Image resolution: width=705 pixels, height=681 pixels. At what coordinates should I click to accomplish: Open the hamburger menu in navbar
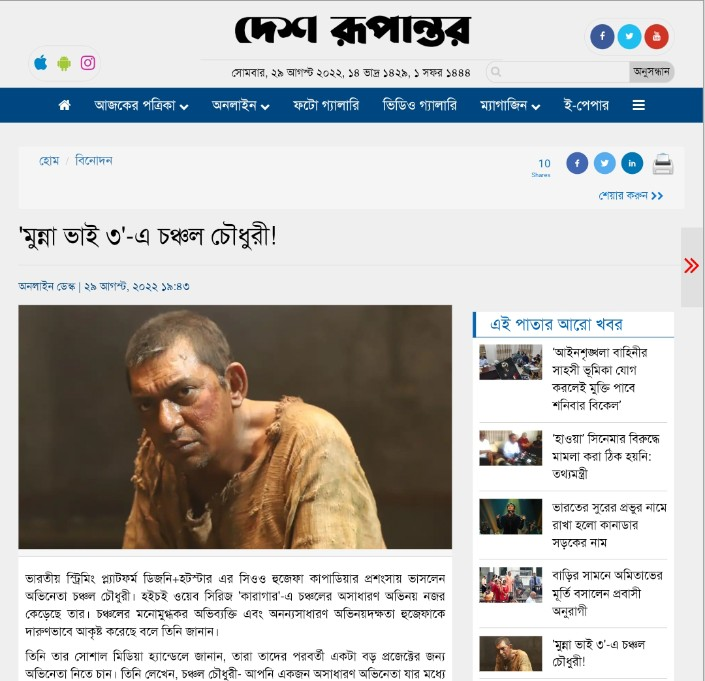coord(638,105)
